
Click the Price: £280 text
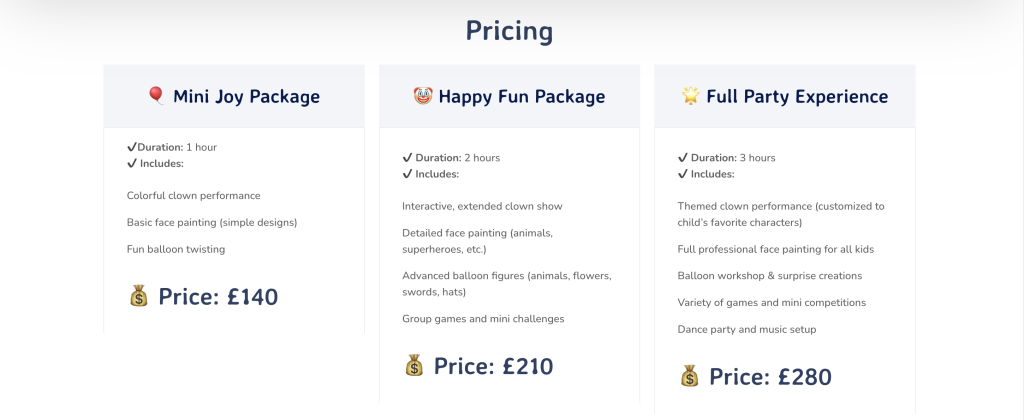click(x=770, y=377)
